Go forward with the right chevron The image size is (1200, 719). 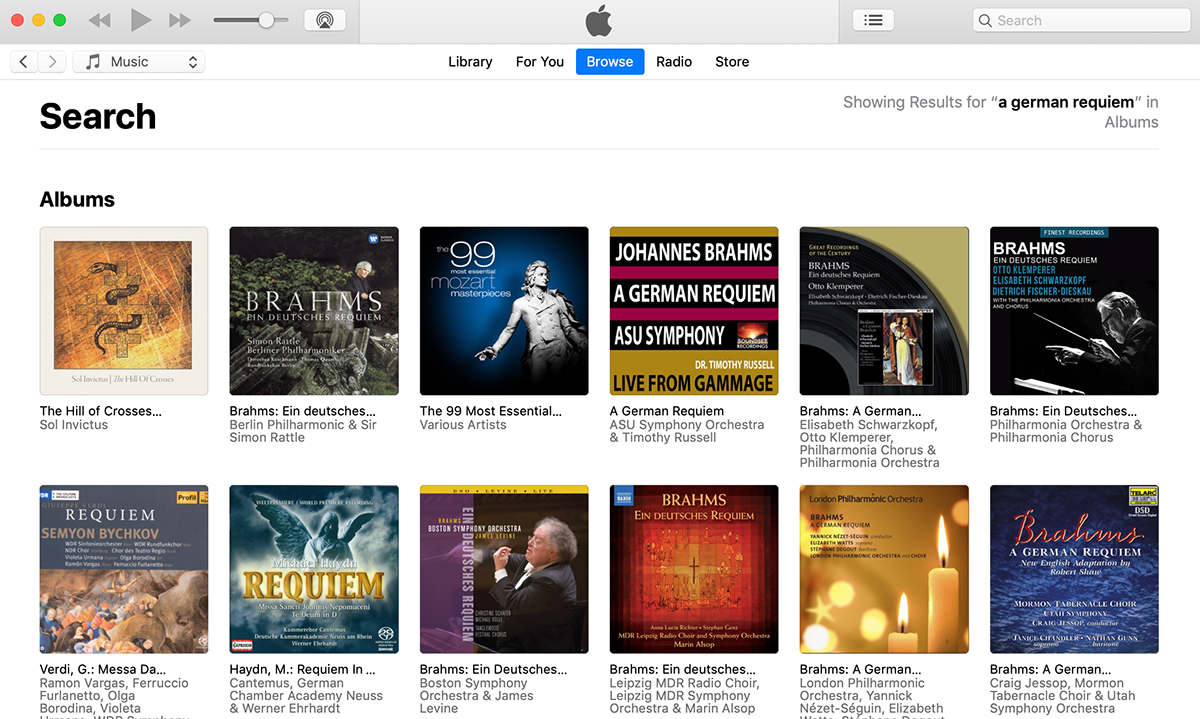53,62
